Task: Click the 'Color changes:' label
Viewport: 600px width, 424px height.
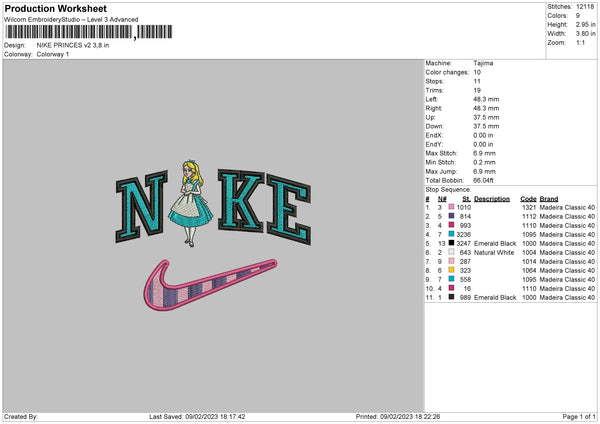Action: coord(447,72)
